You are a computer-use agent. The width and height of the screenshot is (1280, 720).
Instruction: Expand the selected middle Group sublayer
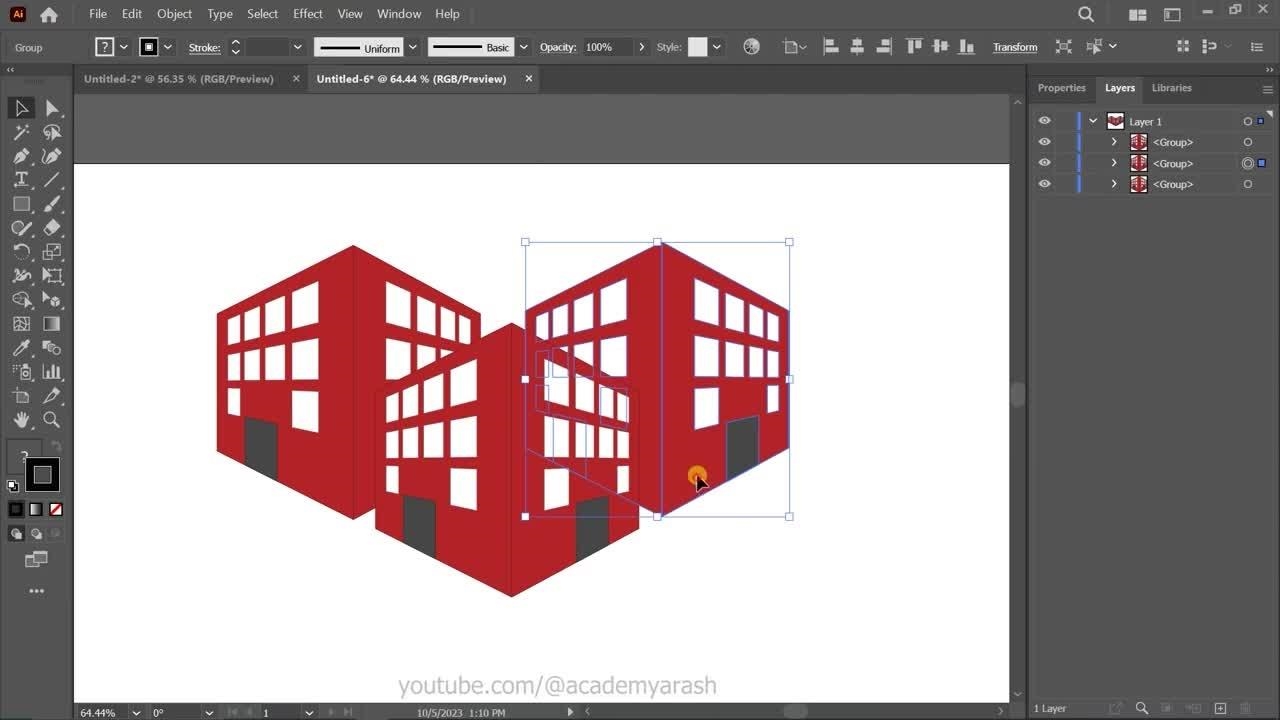1114,163
